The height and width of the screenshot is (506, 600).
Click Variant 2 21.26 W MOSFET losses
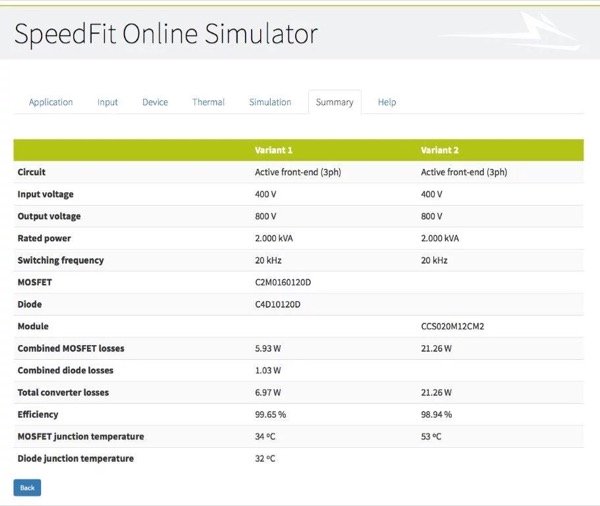pyautogui.click(x=436, y=349)
